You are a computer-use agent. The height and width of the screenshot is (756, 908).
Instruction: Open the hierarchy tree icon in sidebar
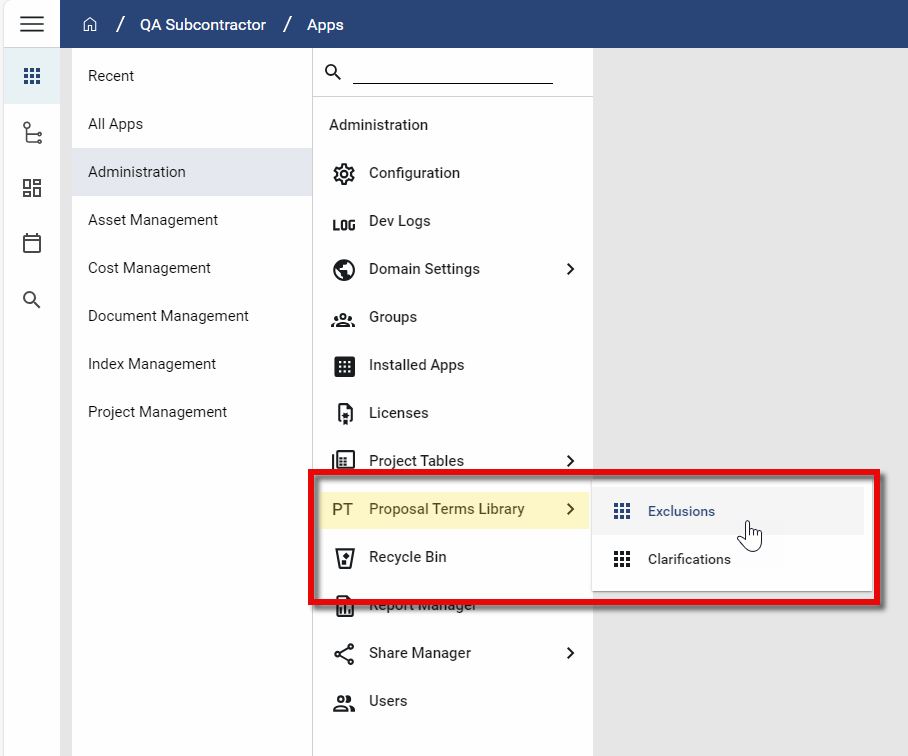32,133
